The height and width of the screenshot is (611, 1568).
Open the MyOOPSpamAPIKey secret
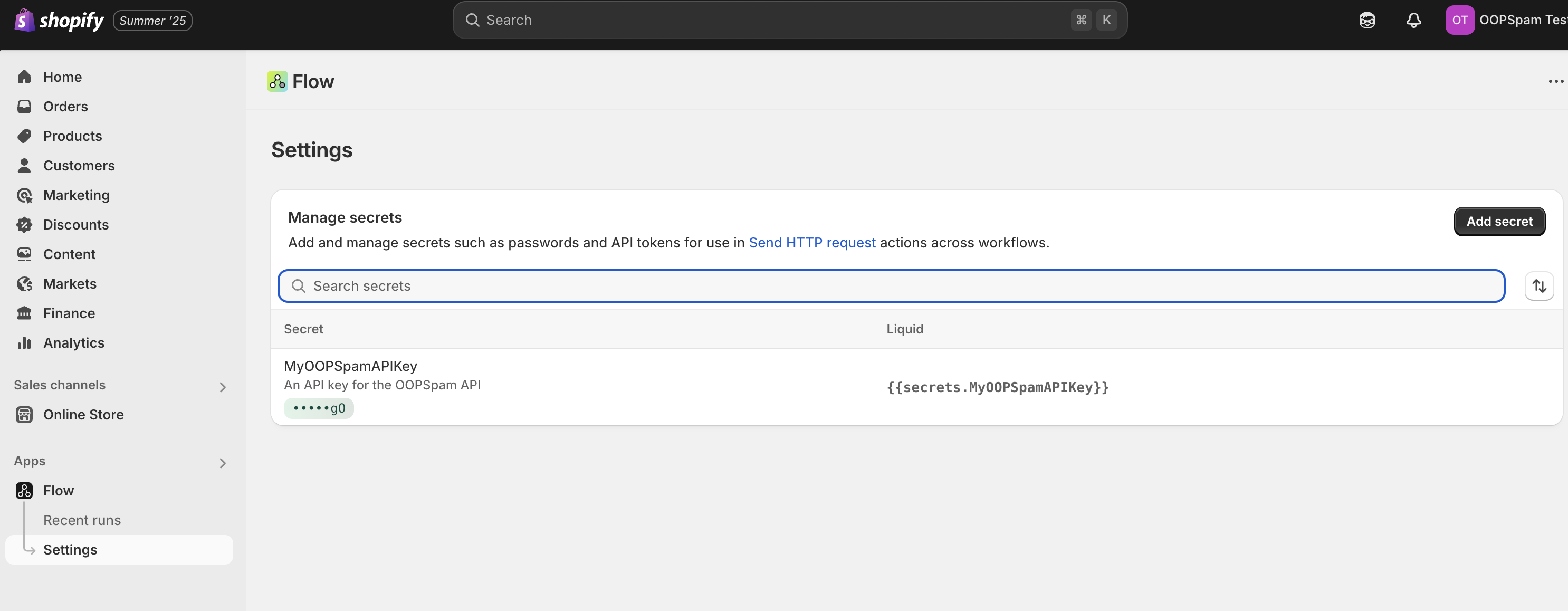tap(351, 366)
